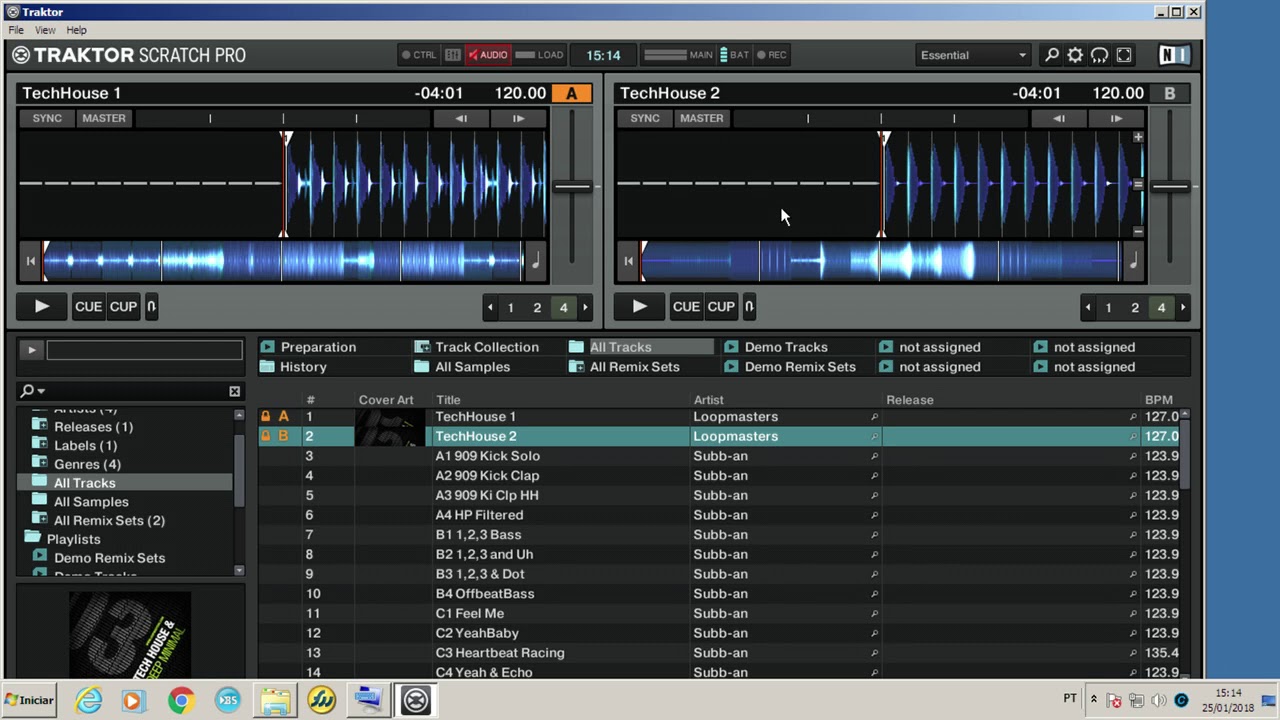Nudge tempo forward on deck B
The height and width of the screenshot is (720, 1280).
(1116, 118)
